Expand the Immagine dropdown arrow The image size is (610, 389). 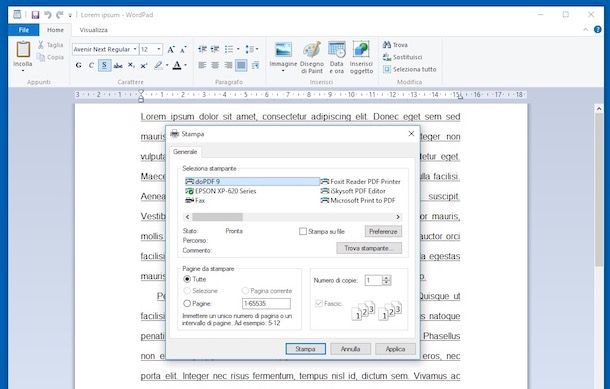click(x=283, y=71)
